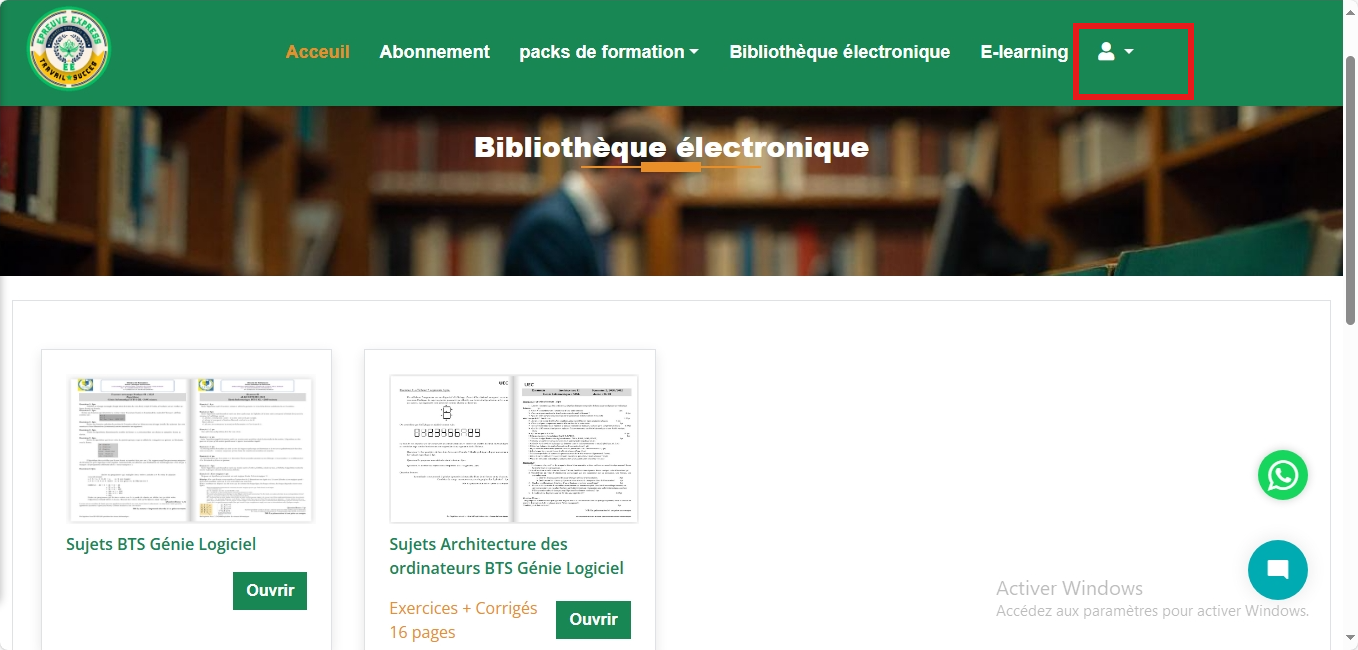The image size is (1358, 650).
Task: Click the Epreuve Express logo
Action: pos(69,50)
